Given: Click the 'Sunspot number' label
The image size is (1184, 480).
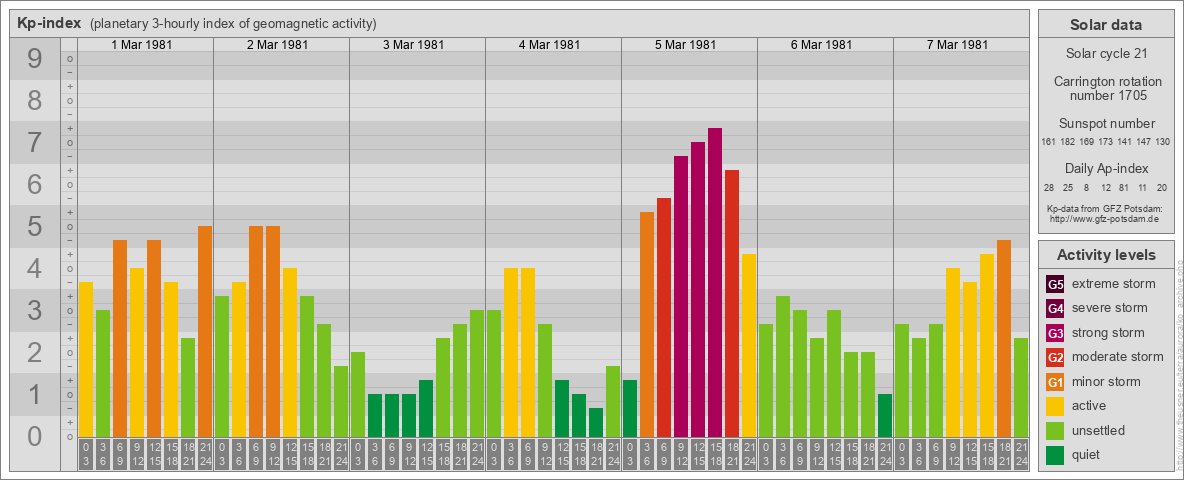Looking at the screenshot, I should click(x=1106, y=124).
